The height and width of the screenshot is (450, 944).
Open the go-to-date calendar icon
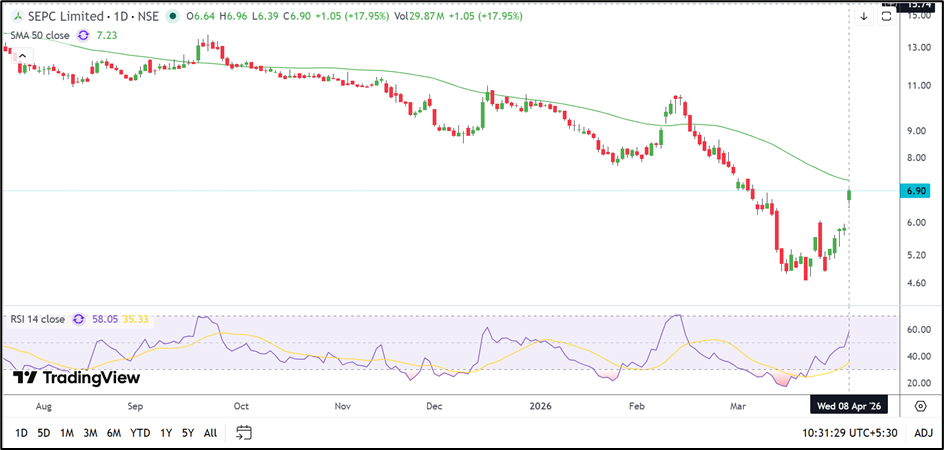point(244,432)
